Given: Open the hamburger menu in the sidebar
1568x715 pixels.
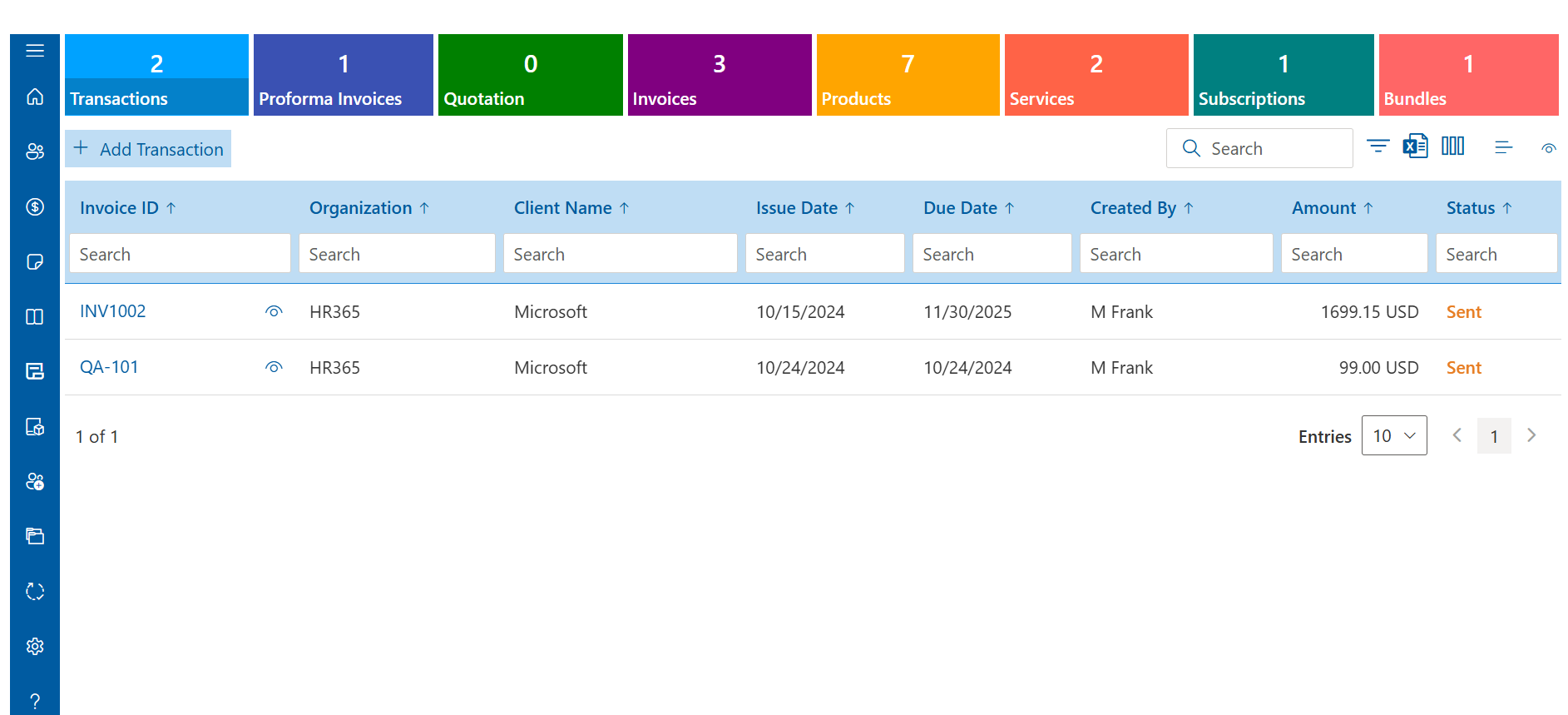Looking at the screenshot, I should (35, 51).
